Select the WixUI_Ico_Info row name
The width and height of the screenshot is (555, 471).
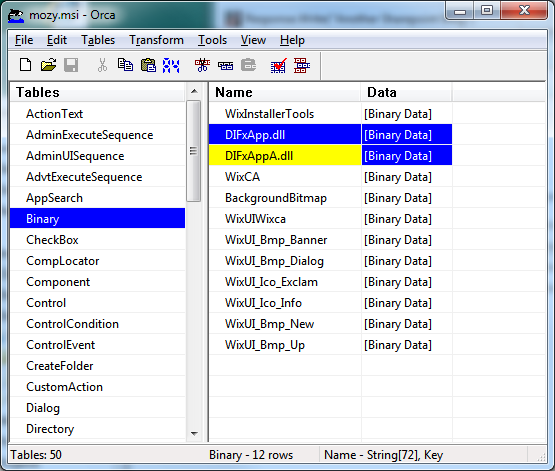click(x=285, y=303)
